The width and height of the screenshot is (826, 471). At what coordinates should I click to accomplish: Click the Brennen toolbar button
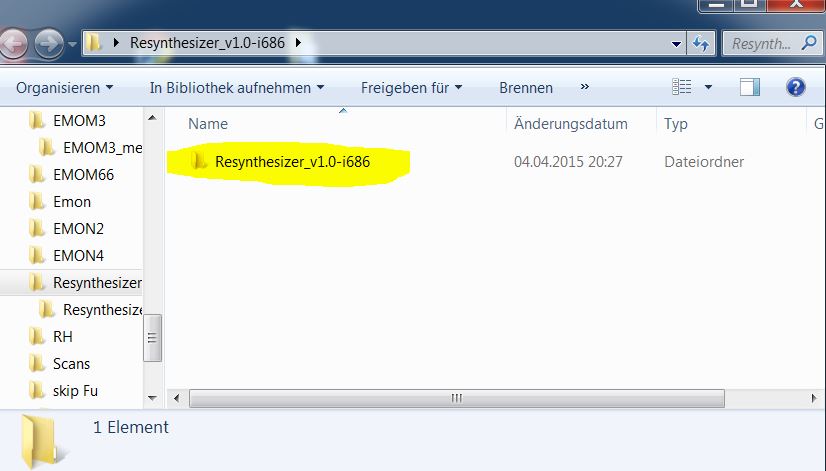click(x=526, y=87)
